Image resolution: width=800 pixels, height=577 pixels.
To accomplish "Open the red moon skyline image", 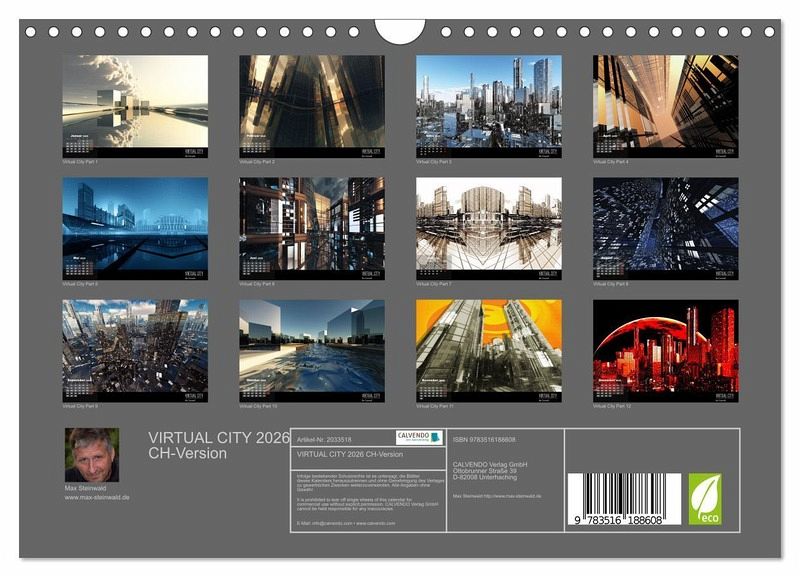I will click(x=666, y=351).
